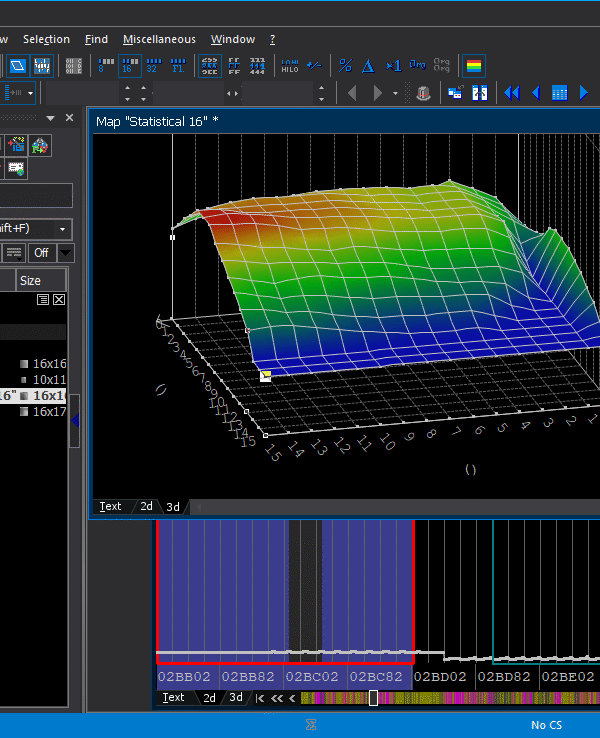Open dropdown arrow next to Off

[66, 253]
